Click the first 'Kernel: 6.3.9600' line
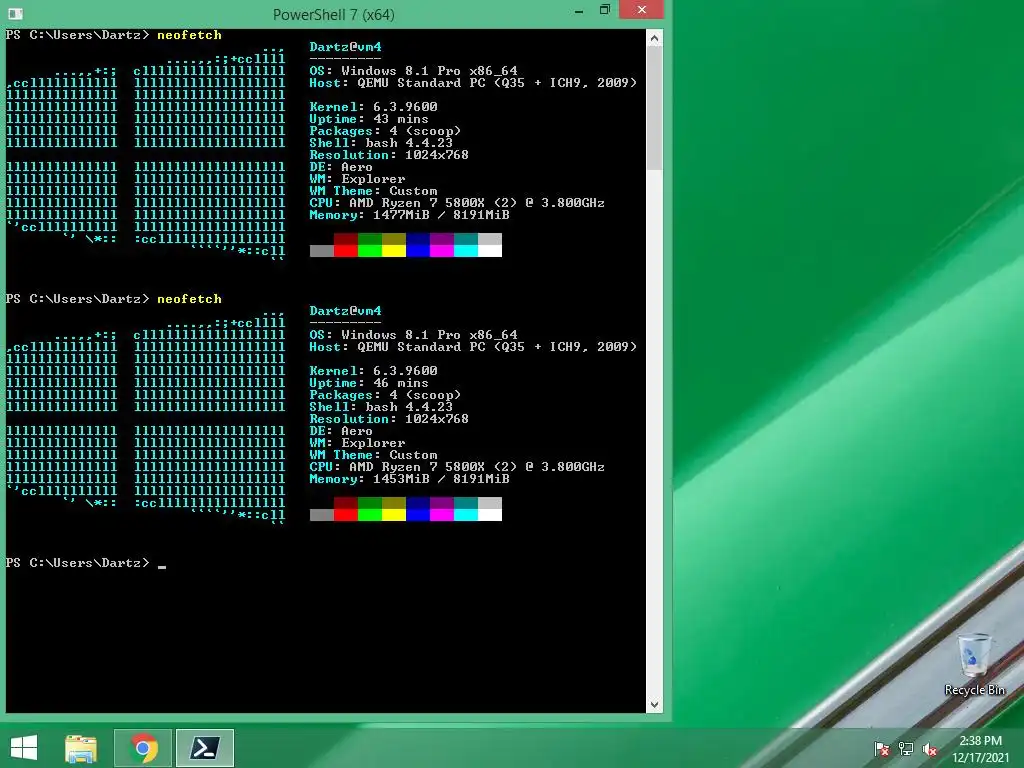 point(374,107)
